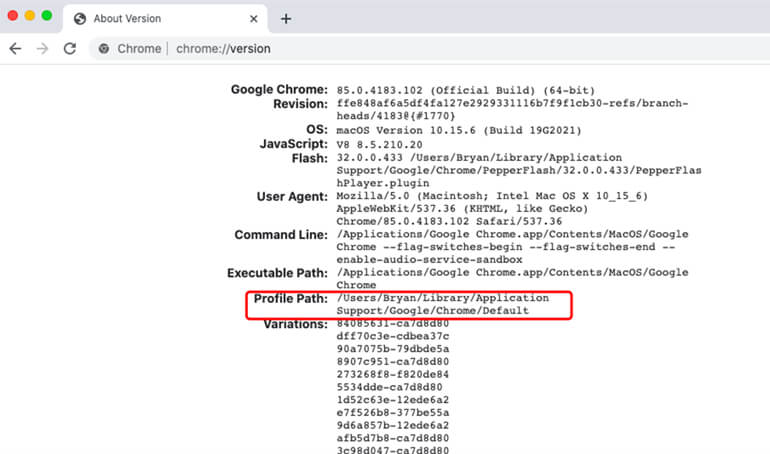770x454 pixels.
Task: Click the V8 8.5.210.20 JavaScript value
Action: [x=379, y=144]
